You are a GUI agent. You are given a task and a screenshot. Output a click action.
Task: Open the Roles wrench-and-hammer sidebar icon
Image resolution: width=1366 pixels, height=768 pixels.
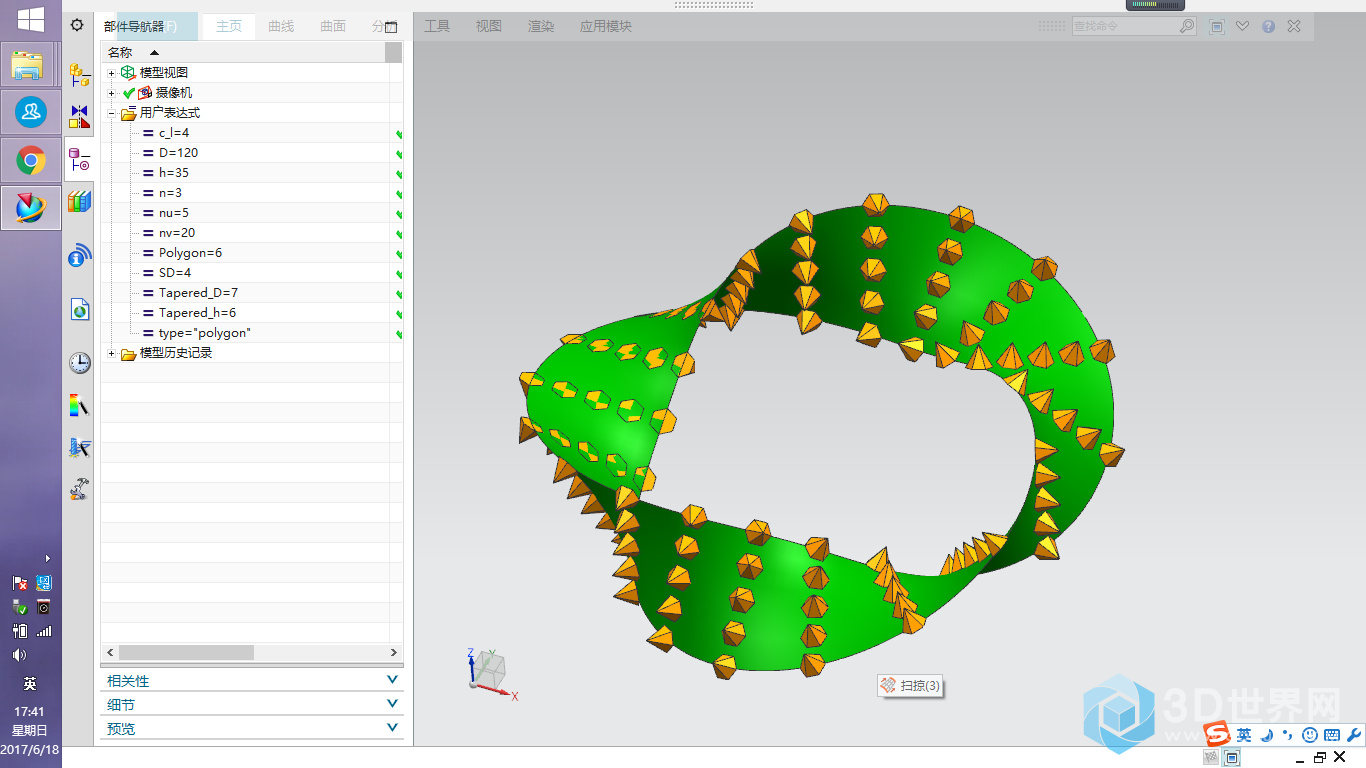click(79, 490)
